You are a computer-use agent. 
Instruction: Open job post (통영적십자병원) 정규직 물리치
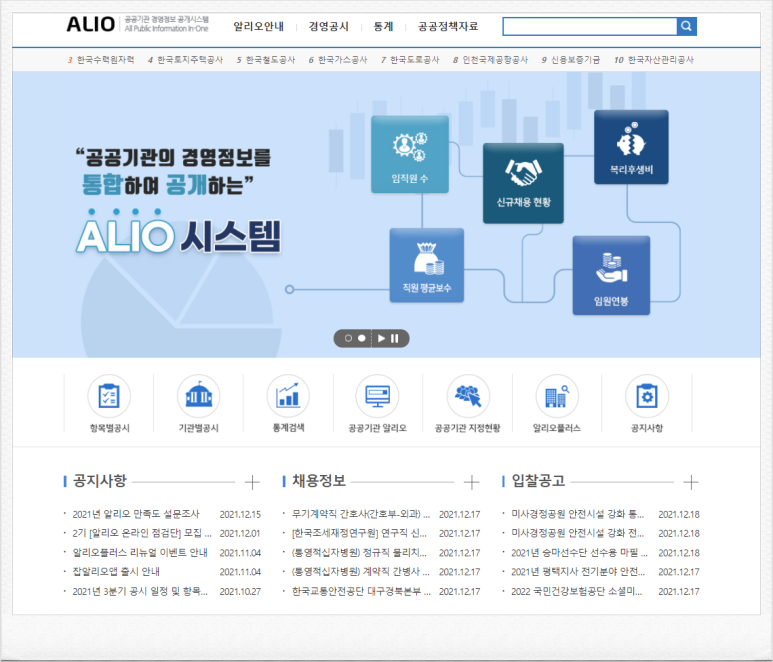tap(359, 553)
